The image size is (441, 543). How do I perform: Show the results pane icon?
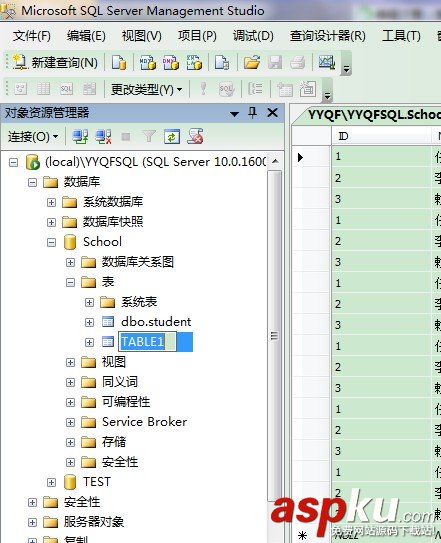click(x=89, y=89)
